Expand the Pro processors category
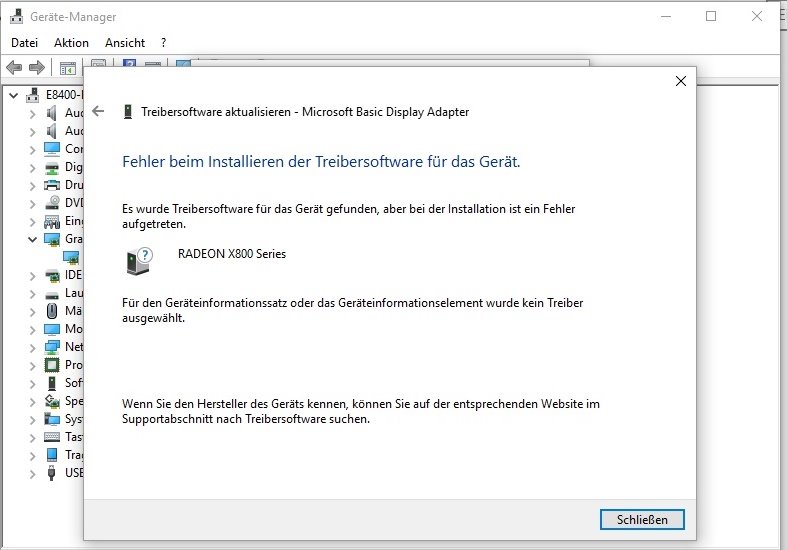Screen dimensions: 787x550 pyautogui.click(x=33, y=367)
